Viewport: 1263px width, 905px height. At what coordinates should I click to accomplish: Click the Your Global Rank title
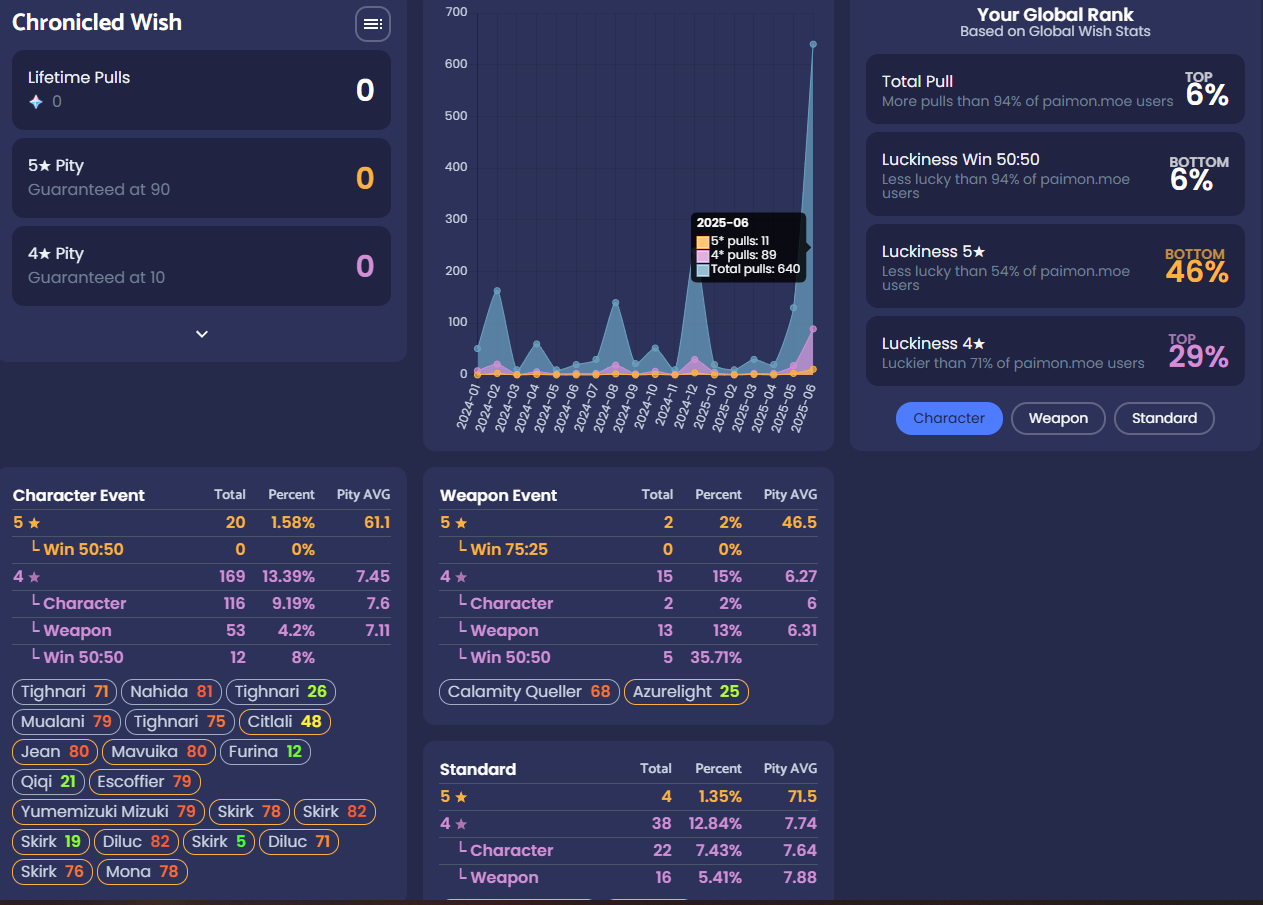tap(1055, 15)
